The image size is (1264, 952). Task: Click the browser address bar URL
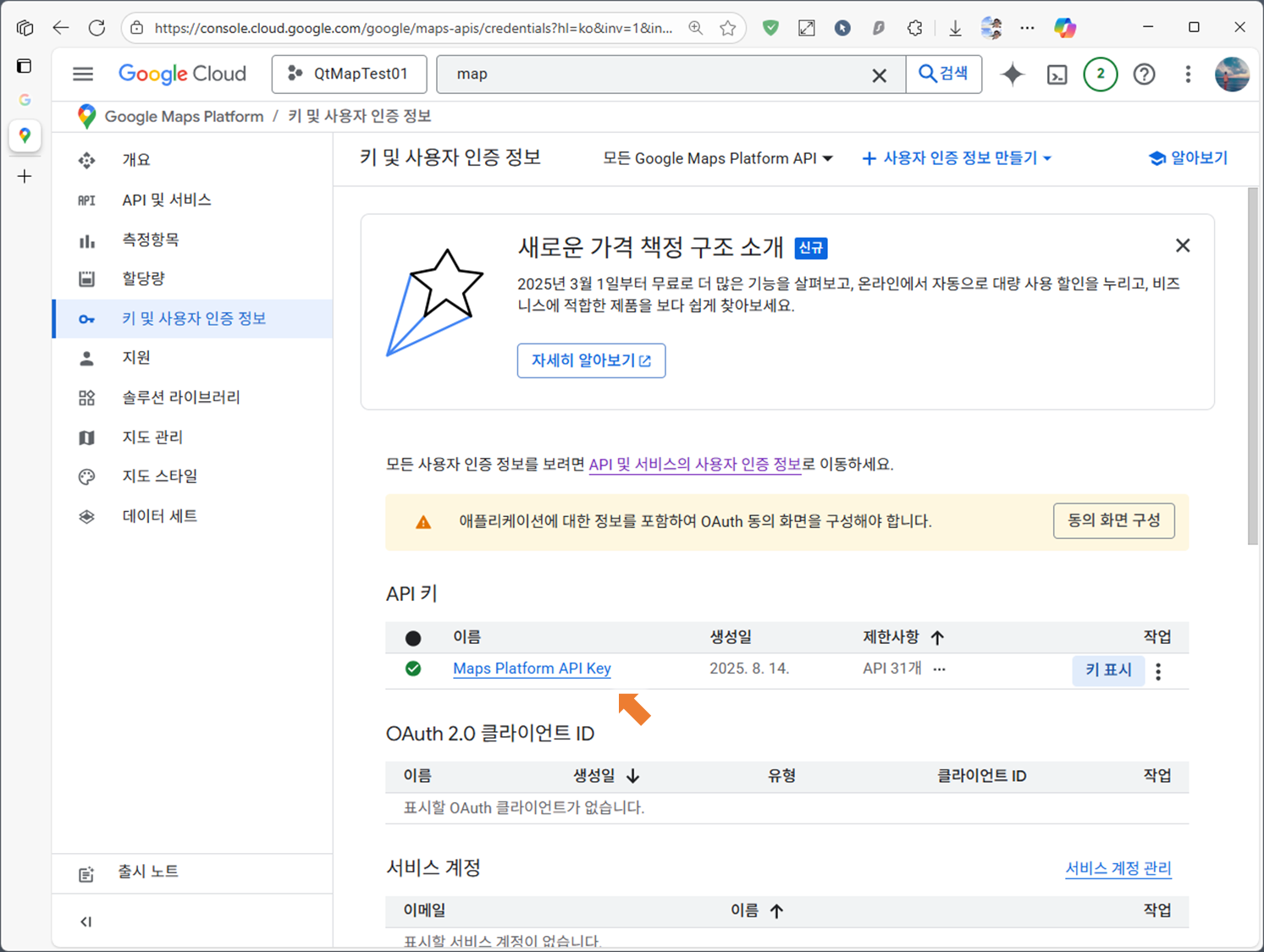[413, 28]
